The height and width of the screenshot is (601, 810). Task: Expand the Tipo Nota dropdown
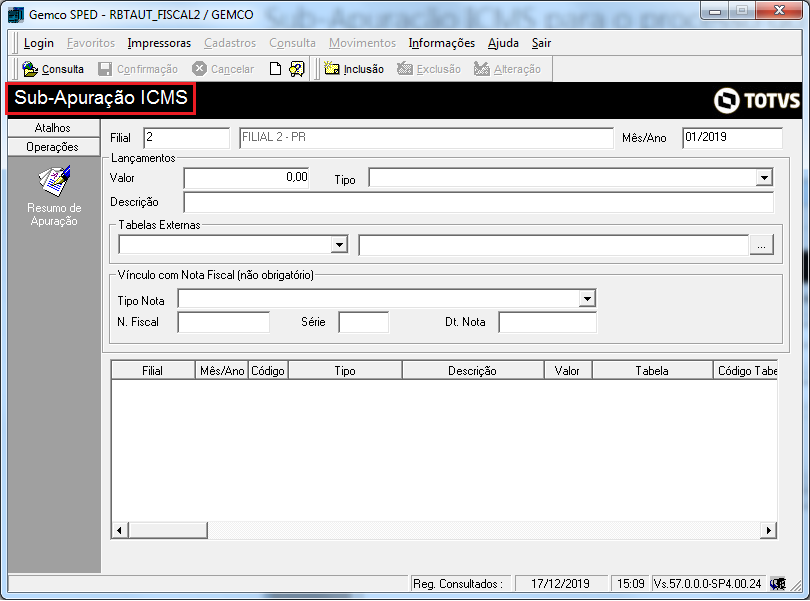[587, 298]
